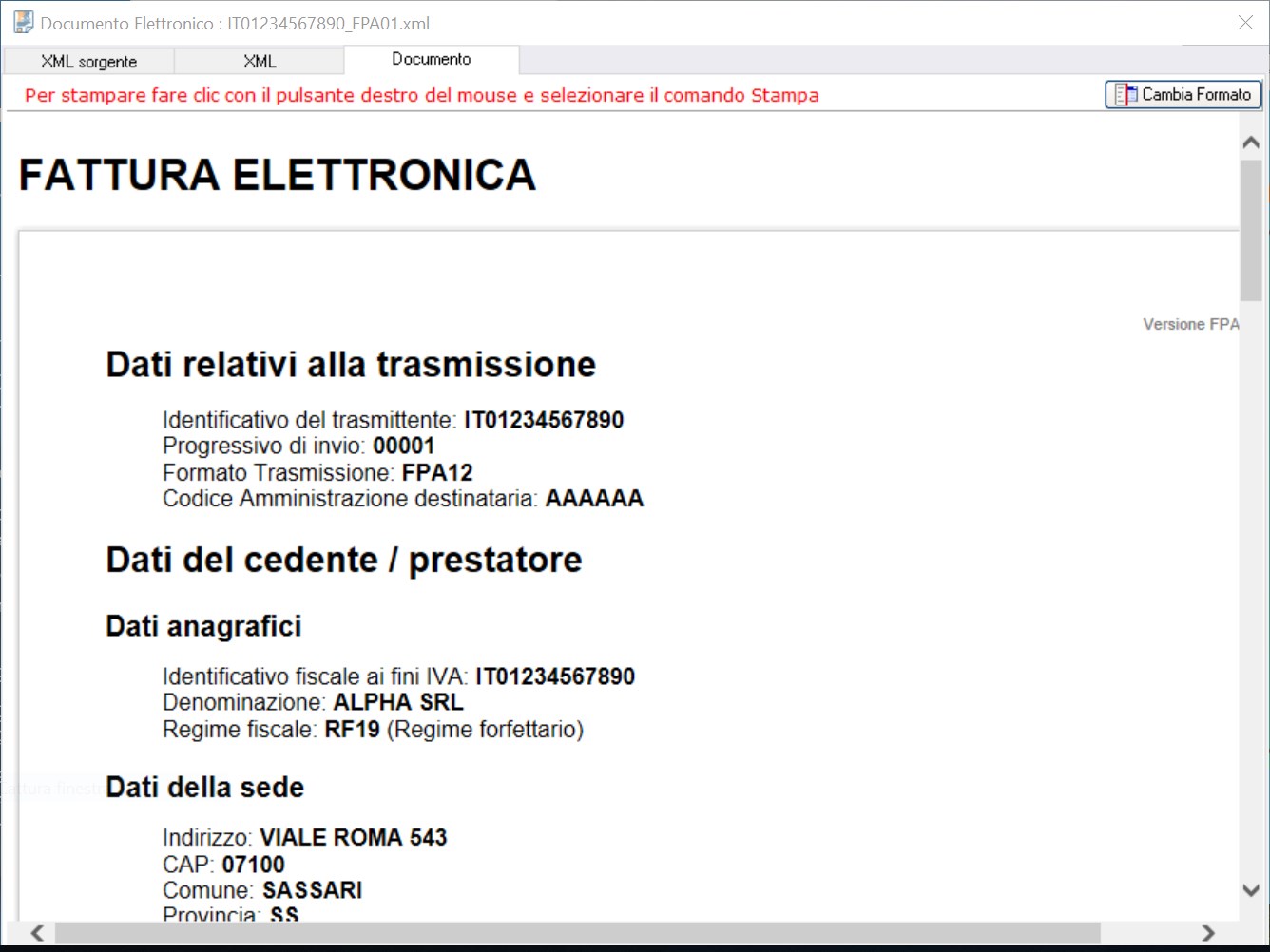Click the FATTURA ELETTRONICA heading
Screen dimensions: 1270x952
coord(277,175)
